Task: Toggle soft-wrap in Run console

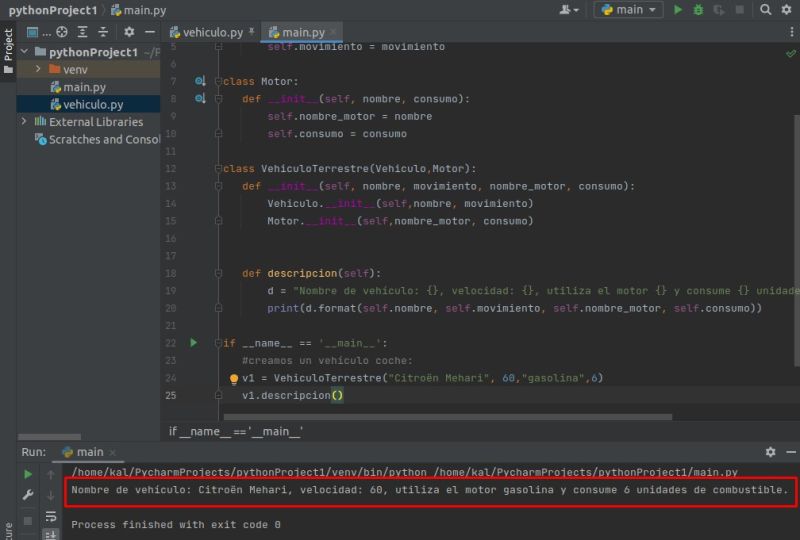Action: pyautogui.click(x=51, y=516)
